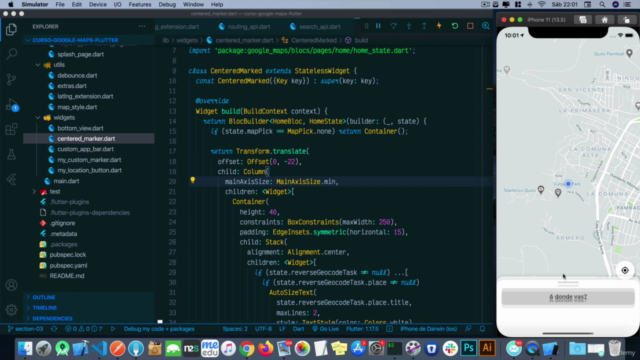The height and width of the screenshot is (360, 640).
Task: Open the Extensions view
Action: tap(11, 129)
